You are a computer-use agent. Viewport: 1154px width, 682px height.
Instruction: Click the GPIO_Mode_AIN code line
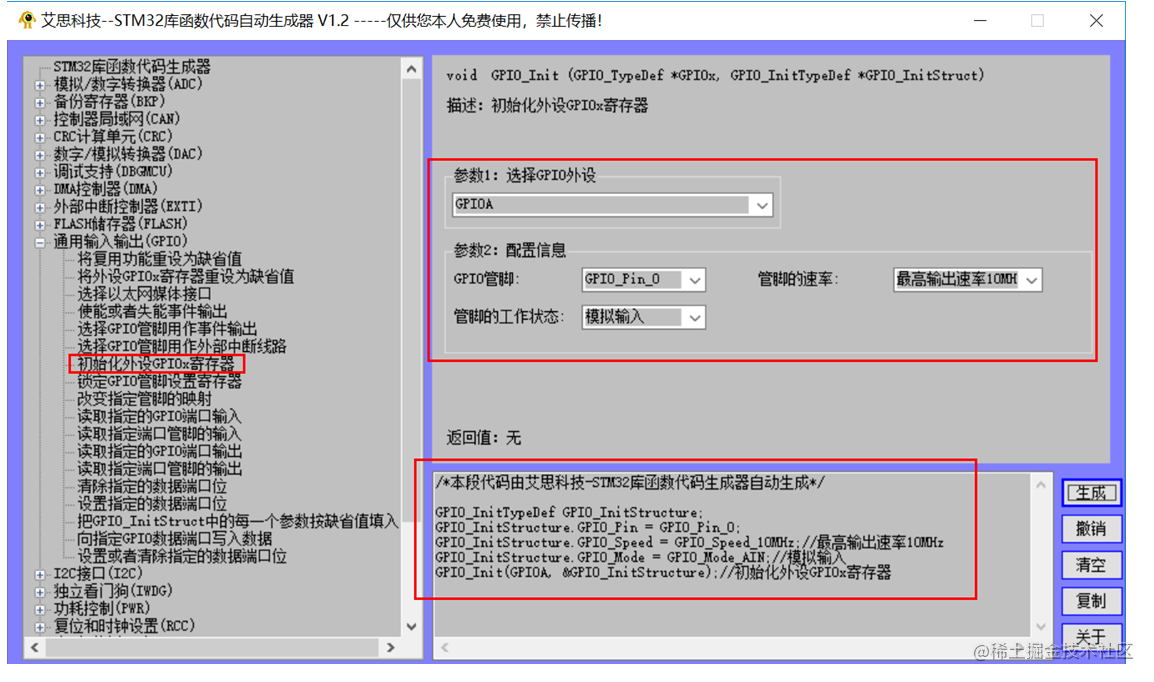(640, 558)
